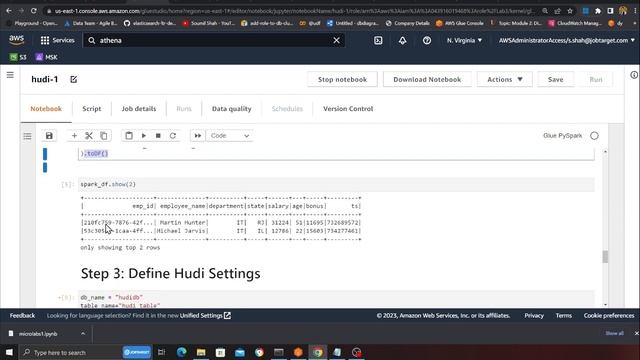Open Unified Settings link

click(205, 316)
